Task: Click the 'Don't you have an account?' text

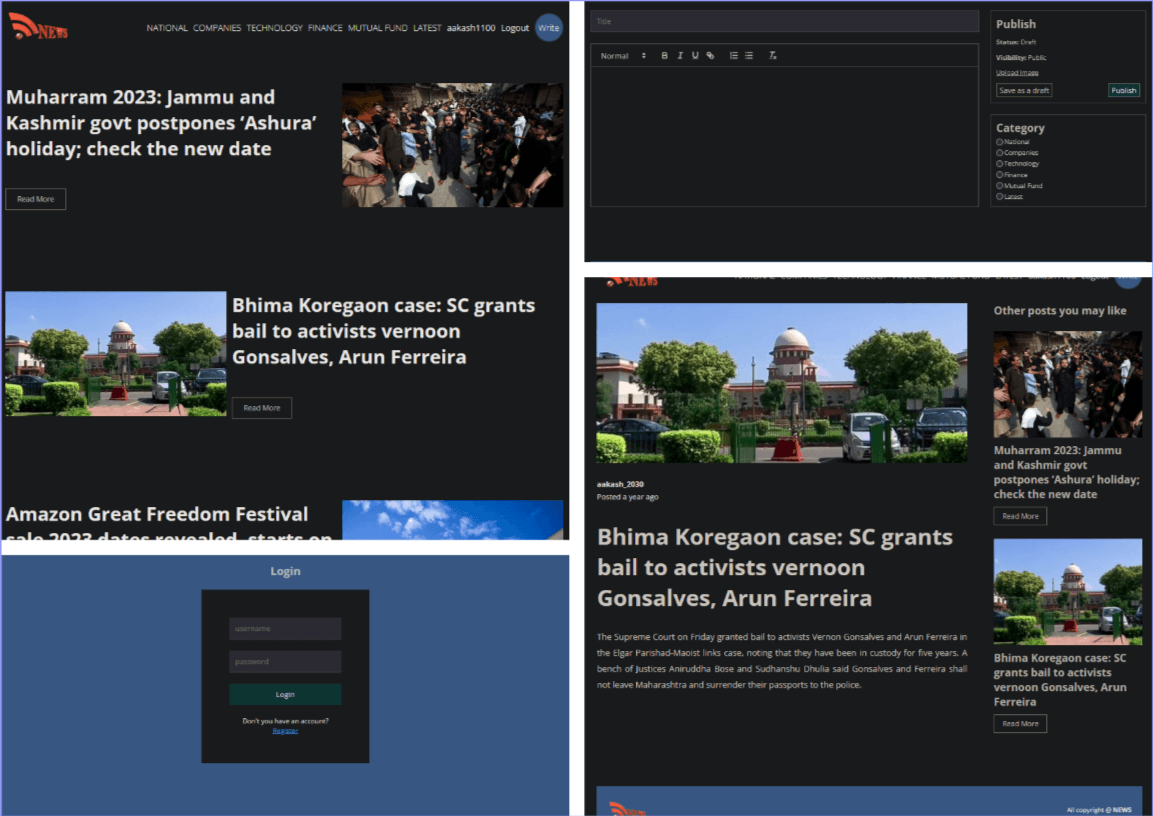Action: pyautogui.click(x=285, y=721)
